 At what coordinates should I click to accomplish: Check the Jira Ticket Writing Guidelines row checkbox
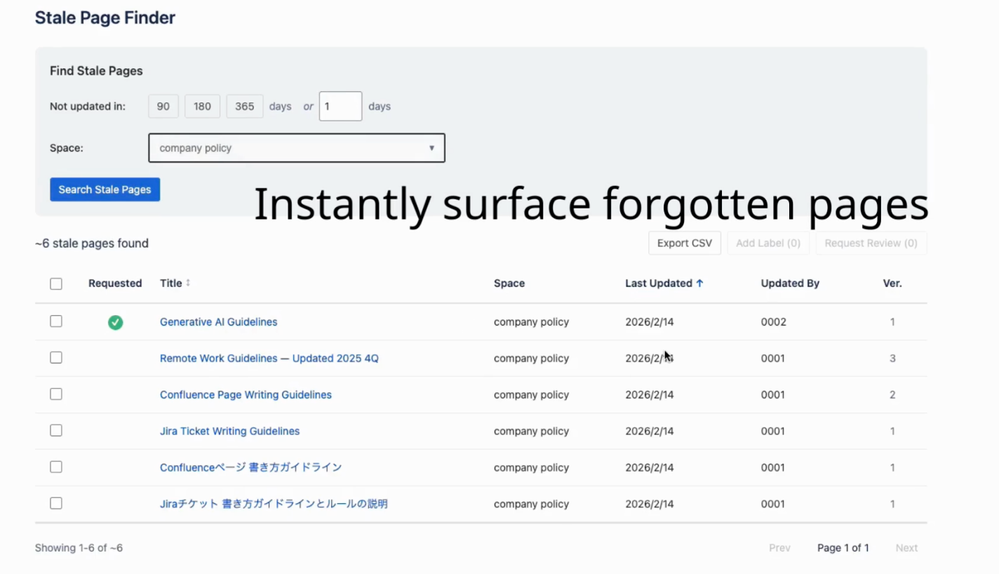[56, 430]
